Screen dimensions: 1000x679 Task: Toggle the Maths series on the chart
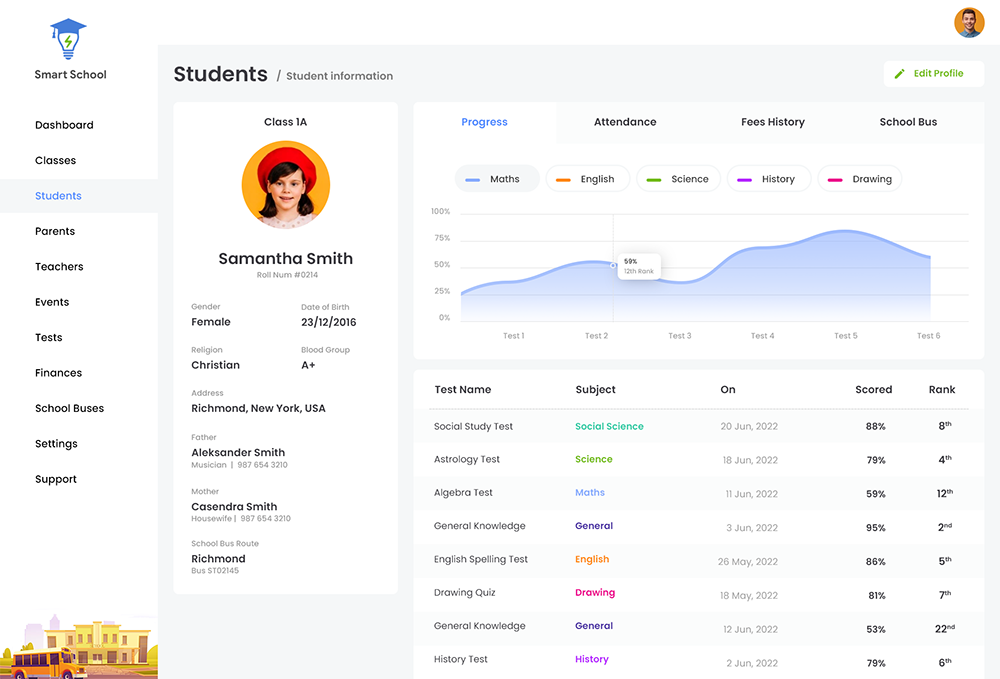497,178
